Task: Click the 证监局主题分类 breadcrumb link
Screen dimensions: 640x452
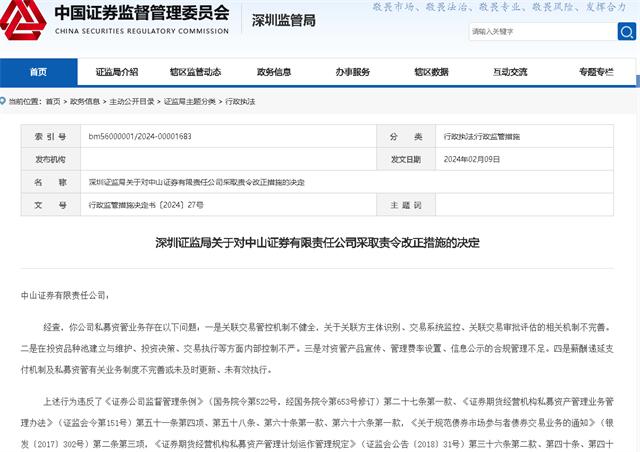Action: point(190,101)
